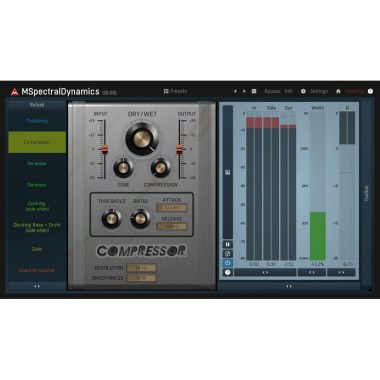Open the Edit screen

pos(289,91)
